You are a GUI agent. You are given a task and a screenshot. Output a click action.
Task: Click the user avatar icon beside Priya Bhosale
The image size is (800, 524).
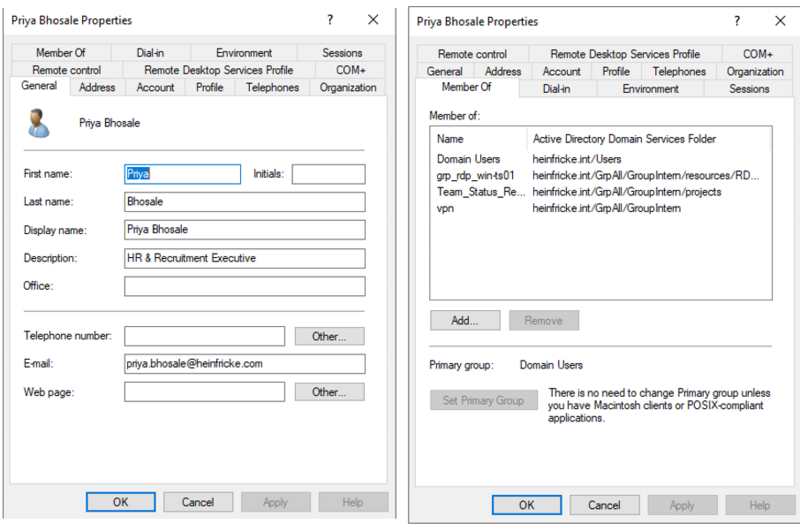(x=39, y=122)
